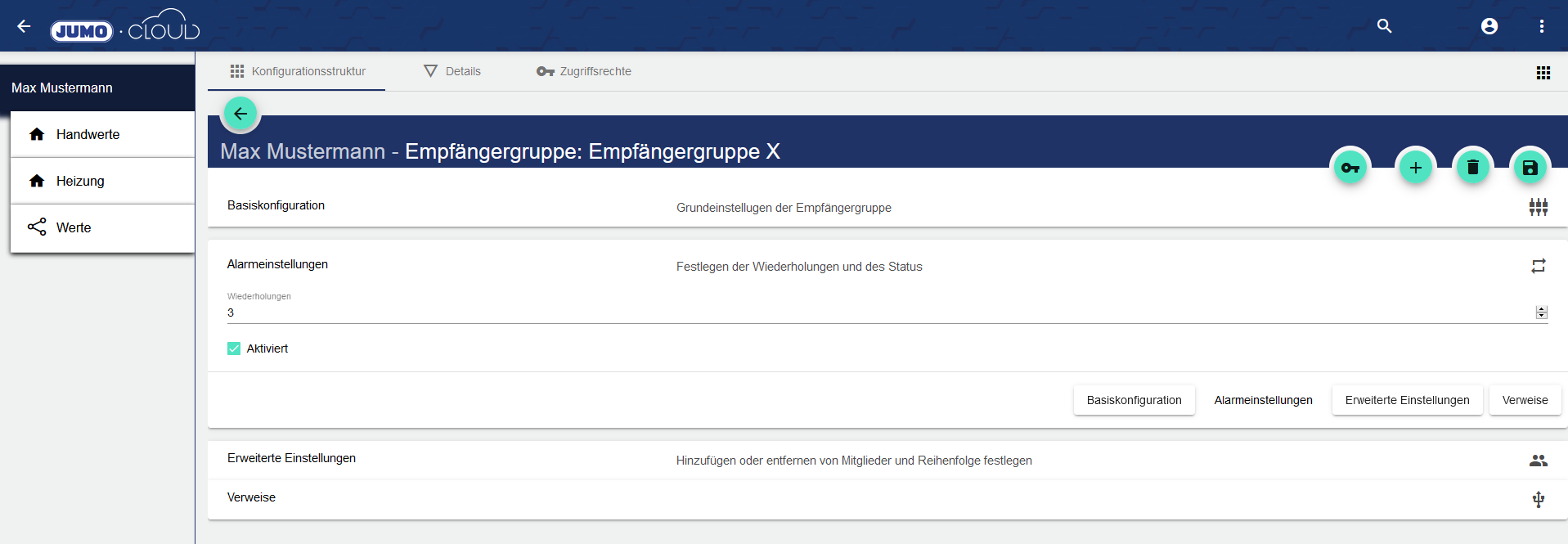
Task: Click the Verweise button at bottom right
Action: (1525, 400)
